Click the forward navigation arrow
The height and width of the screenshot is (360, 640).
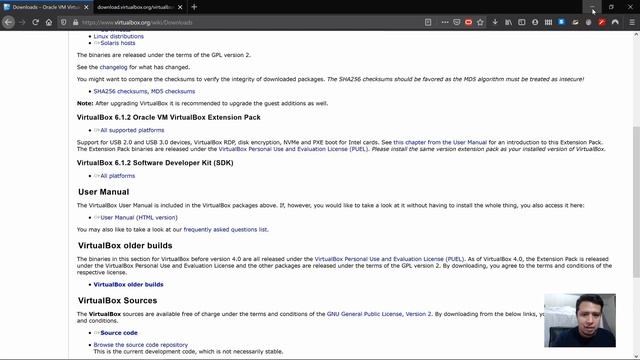22,22
